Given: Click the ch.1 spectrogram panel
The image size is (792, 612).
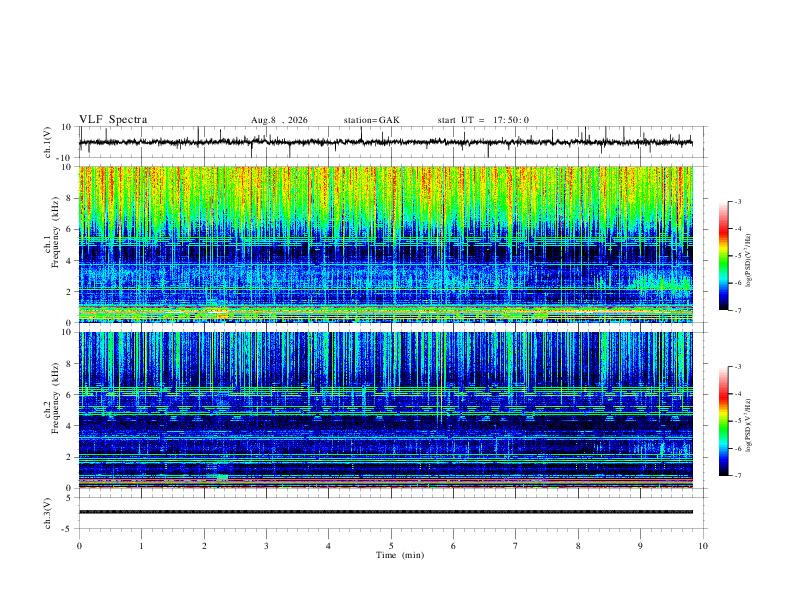Looking at the screenshot, I should coord(386,244).
